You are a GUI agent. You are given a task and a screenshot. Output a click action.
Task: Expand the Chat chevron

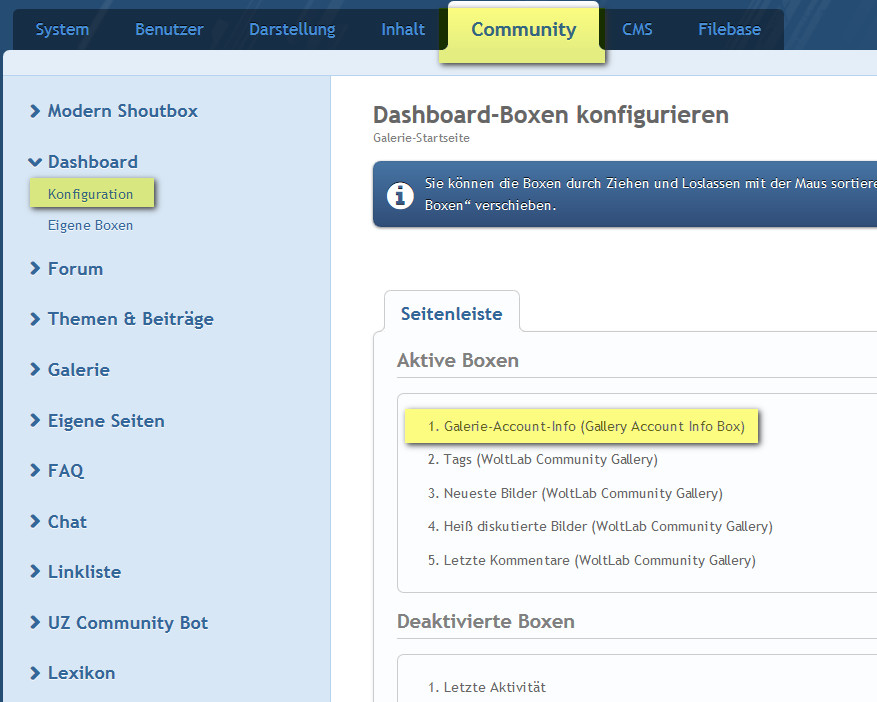point(35,521)
